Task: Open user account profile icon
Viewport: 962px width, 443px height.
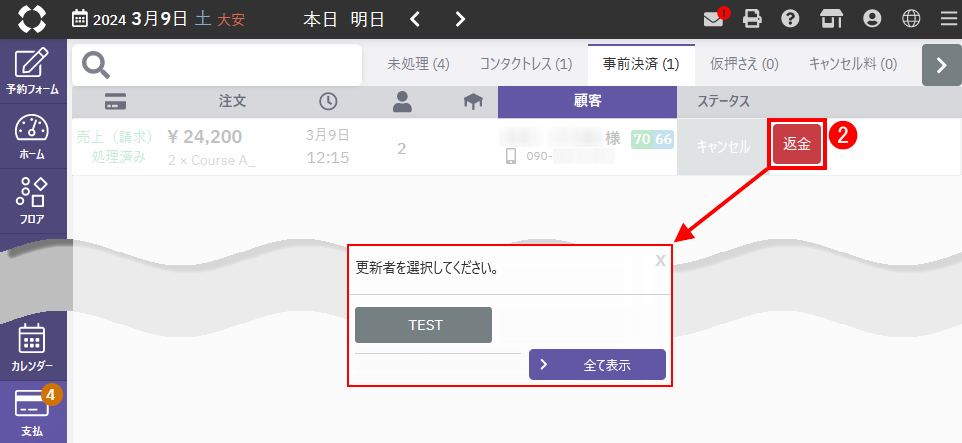Action: (872, 18)
